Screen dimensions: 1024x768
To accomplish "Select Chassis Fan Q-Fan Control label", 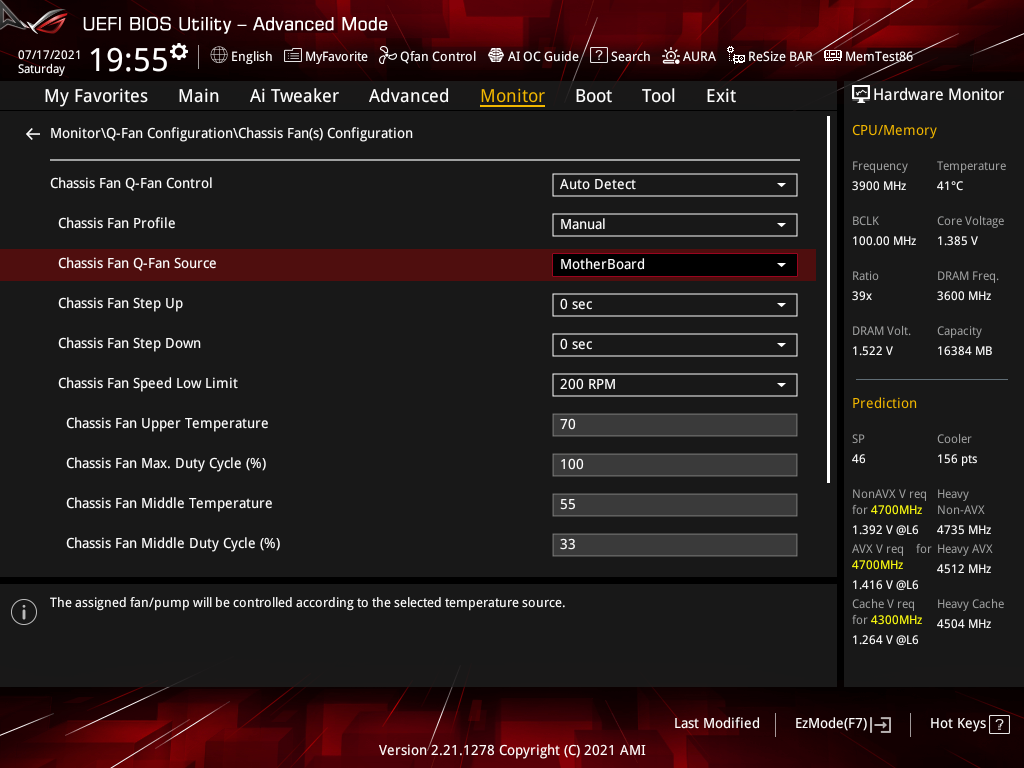I will pos(131,184).
